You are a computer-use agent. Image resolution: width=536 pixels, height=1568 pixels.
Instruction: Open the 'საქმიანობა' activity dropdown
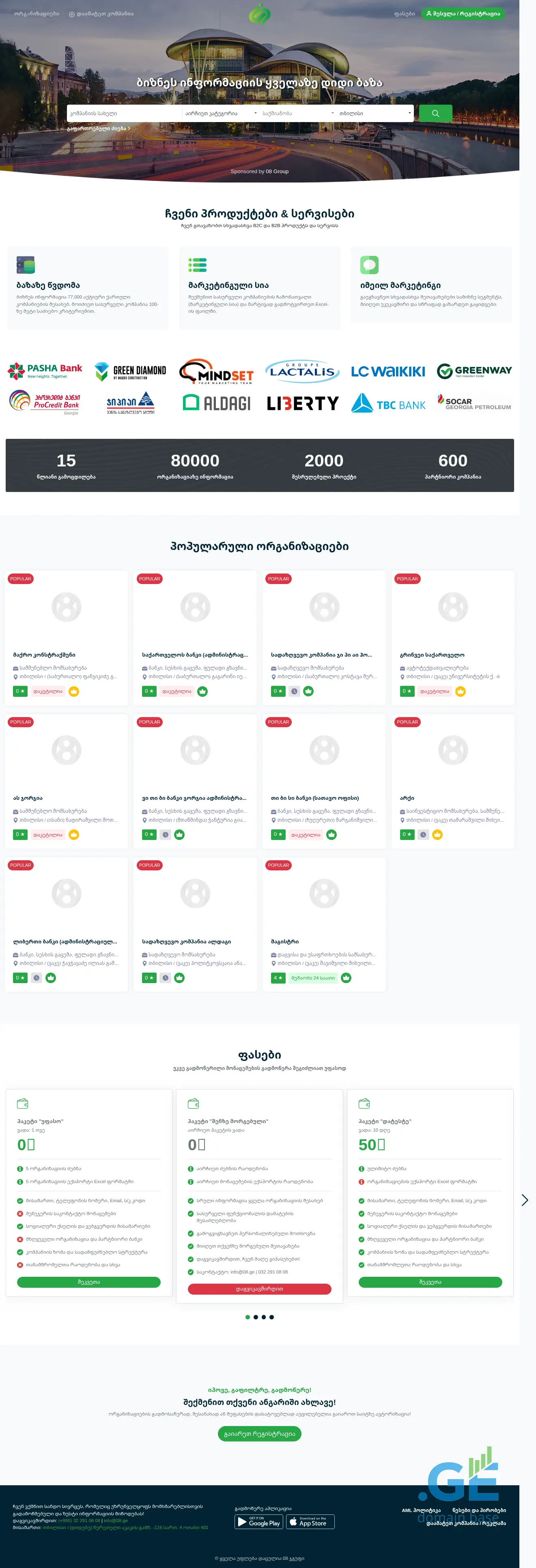(298, 113)
